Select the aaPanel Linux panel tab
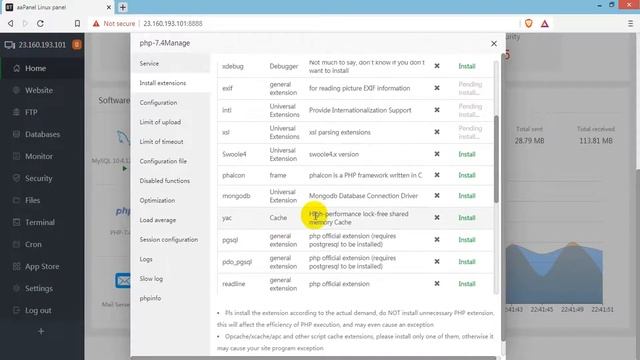This screenshot has height=360, width=640. (57, 7)
